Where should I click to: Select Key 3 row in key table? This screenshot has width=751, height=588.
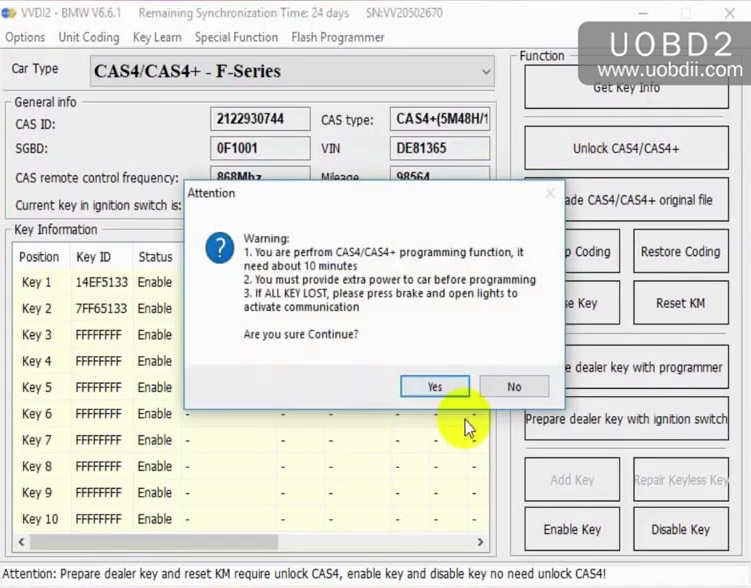coord(98,335)
